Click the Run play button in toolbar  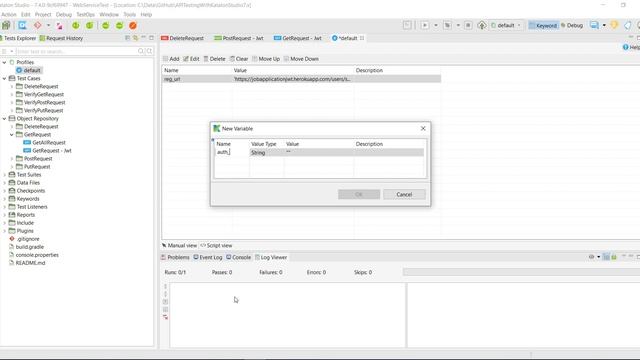coord(425,25)
